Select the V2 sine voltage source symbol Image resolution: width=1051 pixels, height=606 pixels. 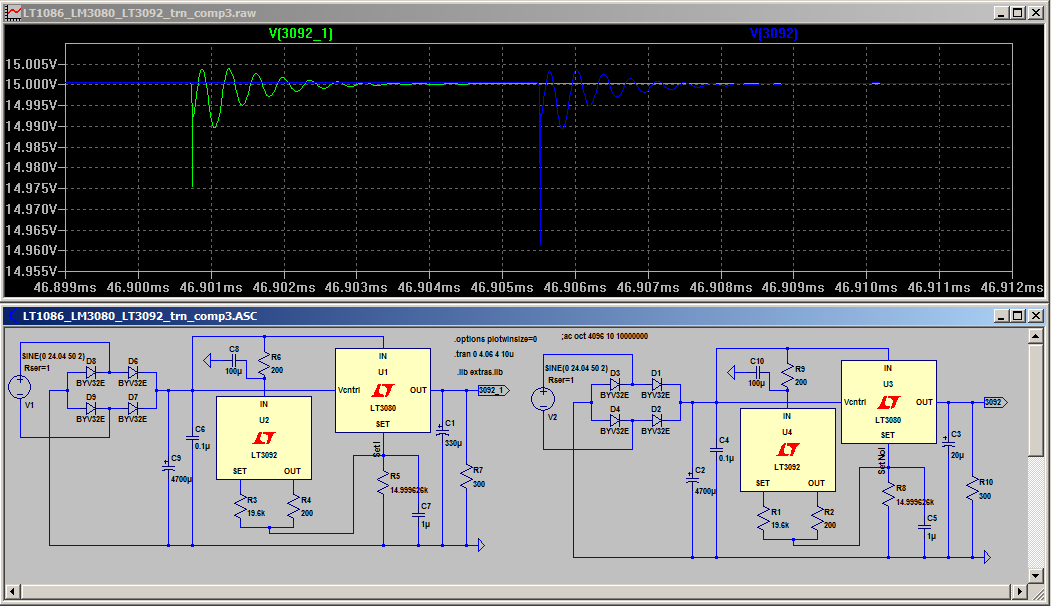point(543,399)
